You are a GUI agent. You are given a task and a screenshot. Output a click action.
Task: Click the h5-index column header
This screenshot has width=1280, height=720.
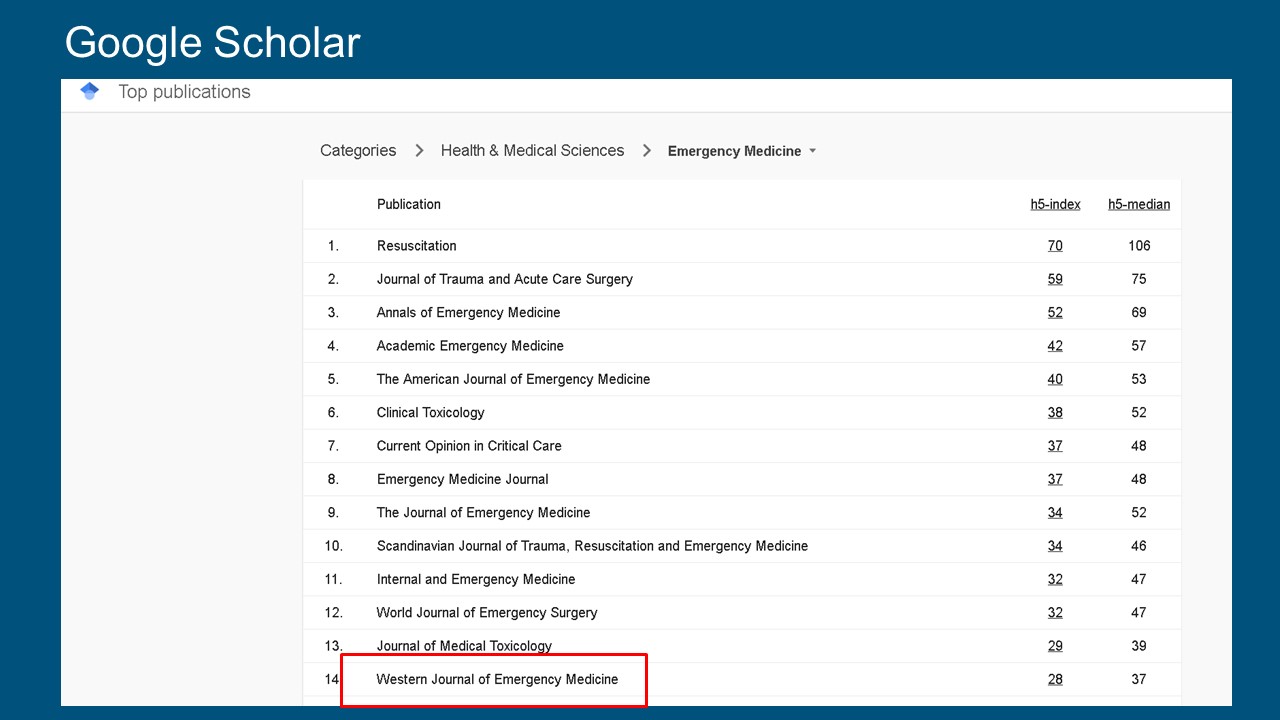1056,204
